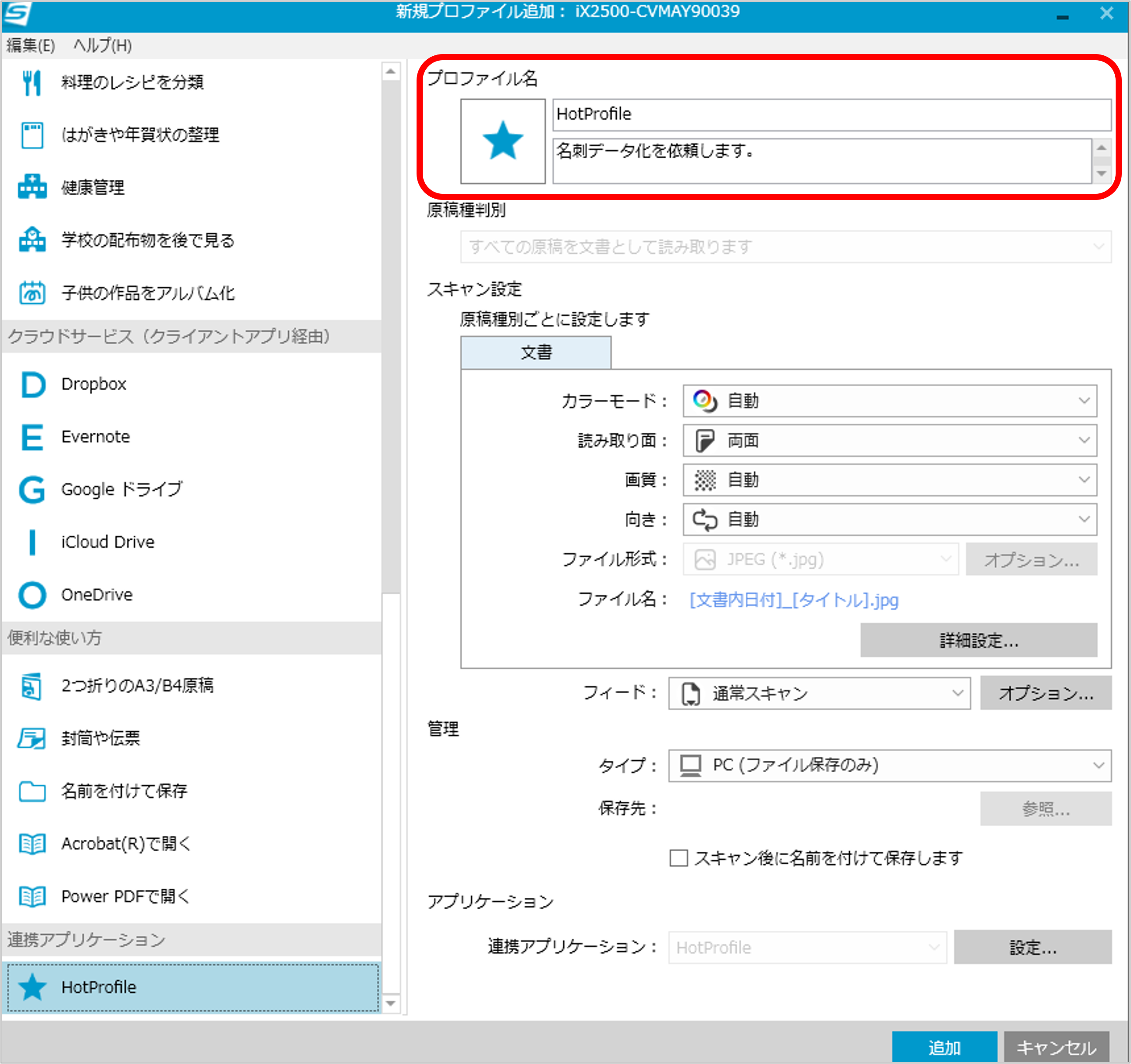Open the ヘルプ(H) menu
The width and height of the screenshot is (1131, 1064).
click(103, 46)
